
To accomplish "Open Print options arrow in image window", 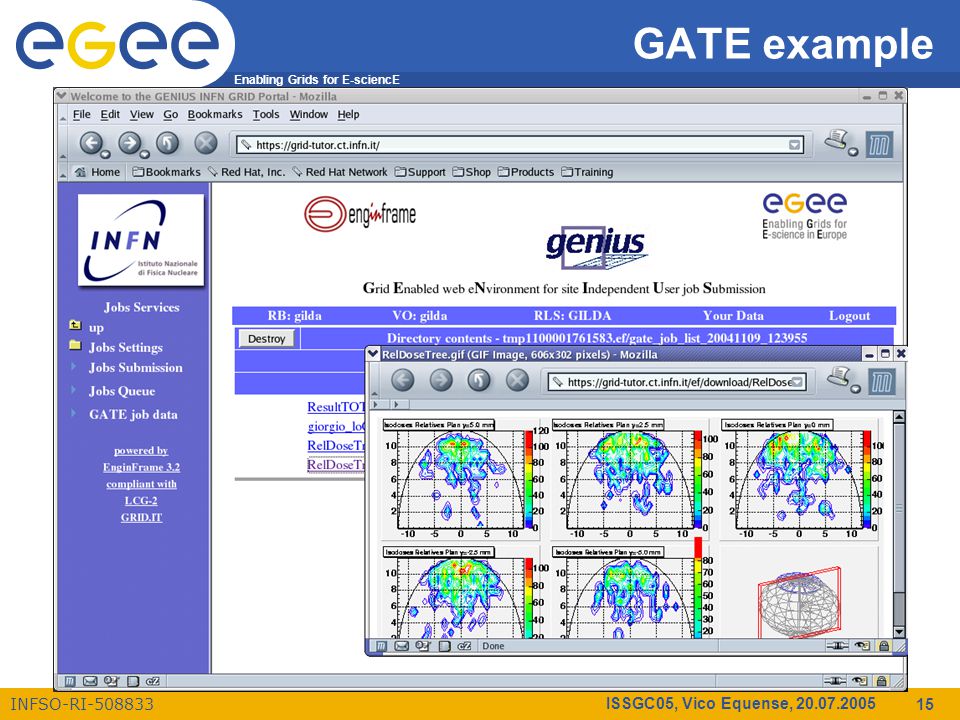I will [856, 389].
